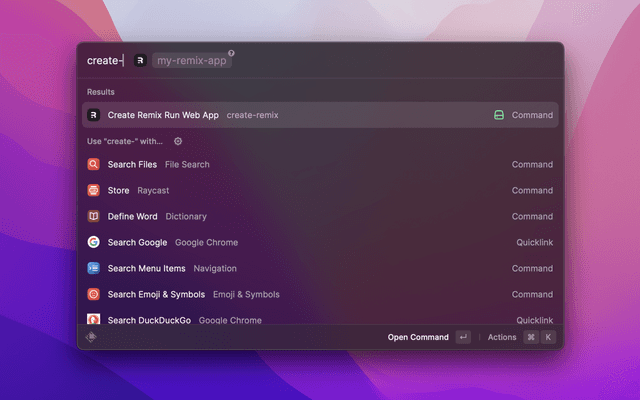Image resolution: width=640 pixels, height=400 pixels.
Task: Click the my-remix-app argument field
Action: (192, 60)
